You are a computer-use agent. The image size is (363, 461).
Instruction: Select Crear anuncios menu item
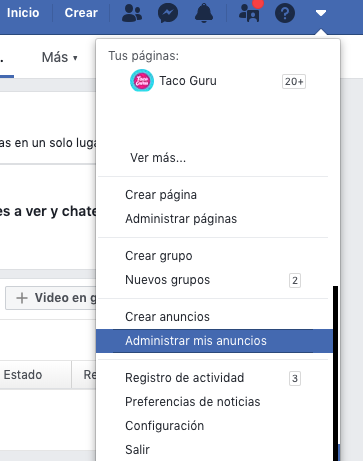click(x=167, y=317)
